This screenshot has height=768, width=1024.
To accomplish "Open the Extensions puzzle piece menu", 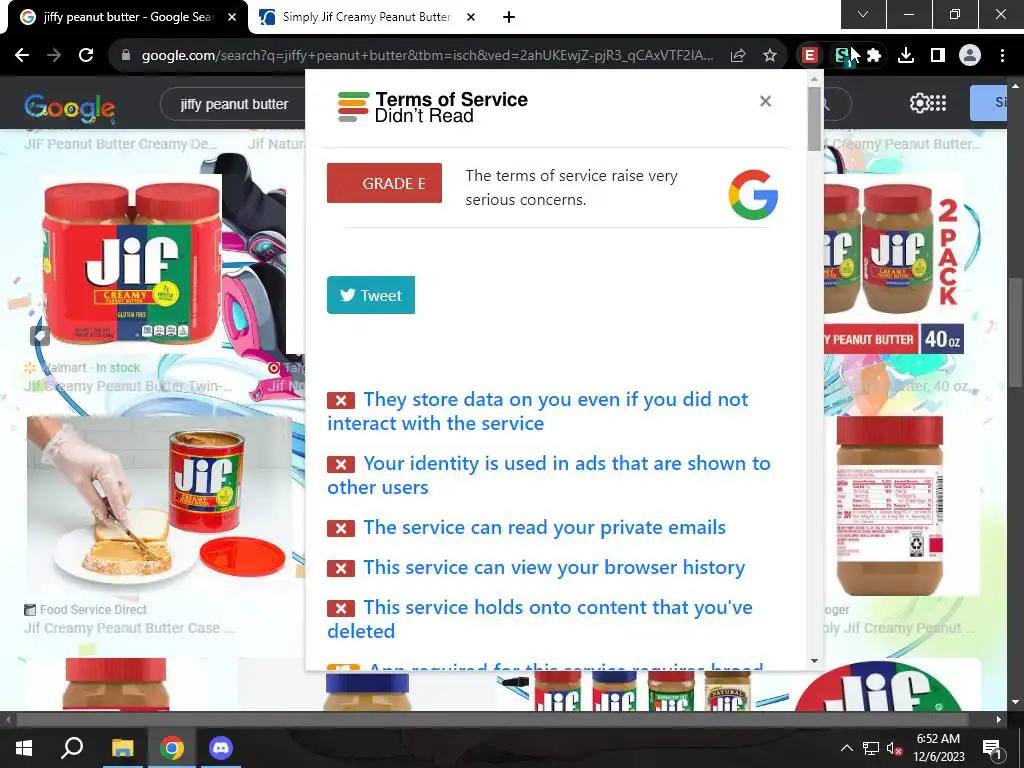I will click(874, 56).
